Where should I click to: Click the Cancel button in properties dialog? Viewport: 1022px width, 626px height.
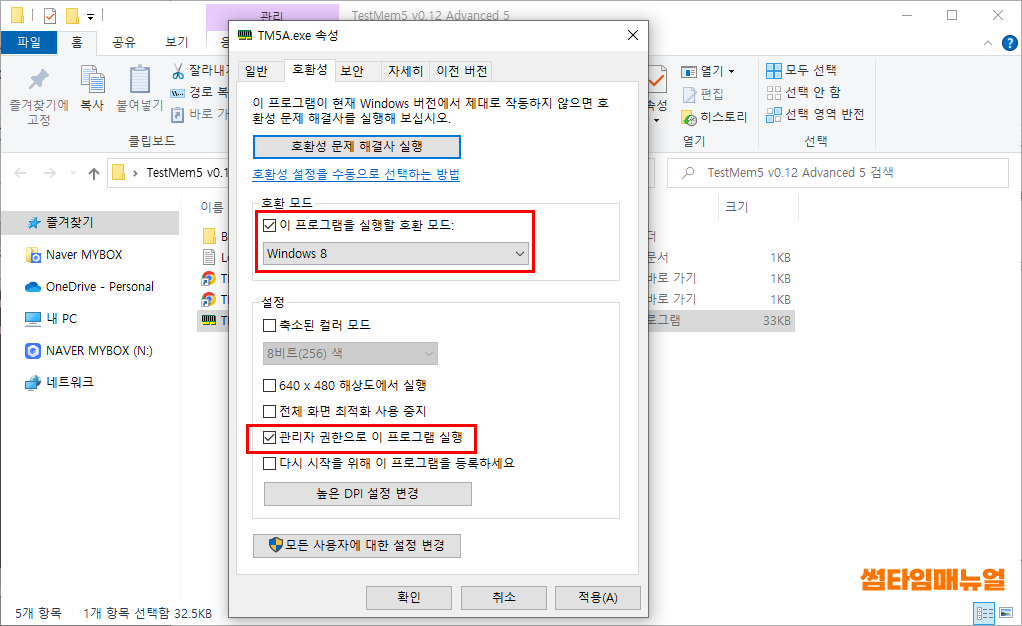[504, 597]
